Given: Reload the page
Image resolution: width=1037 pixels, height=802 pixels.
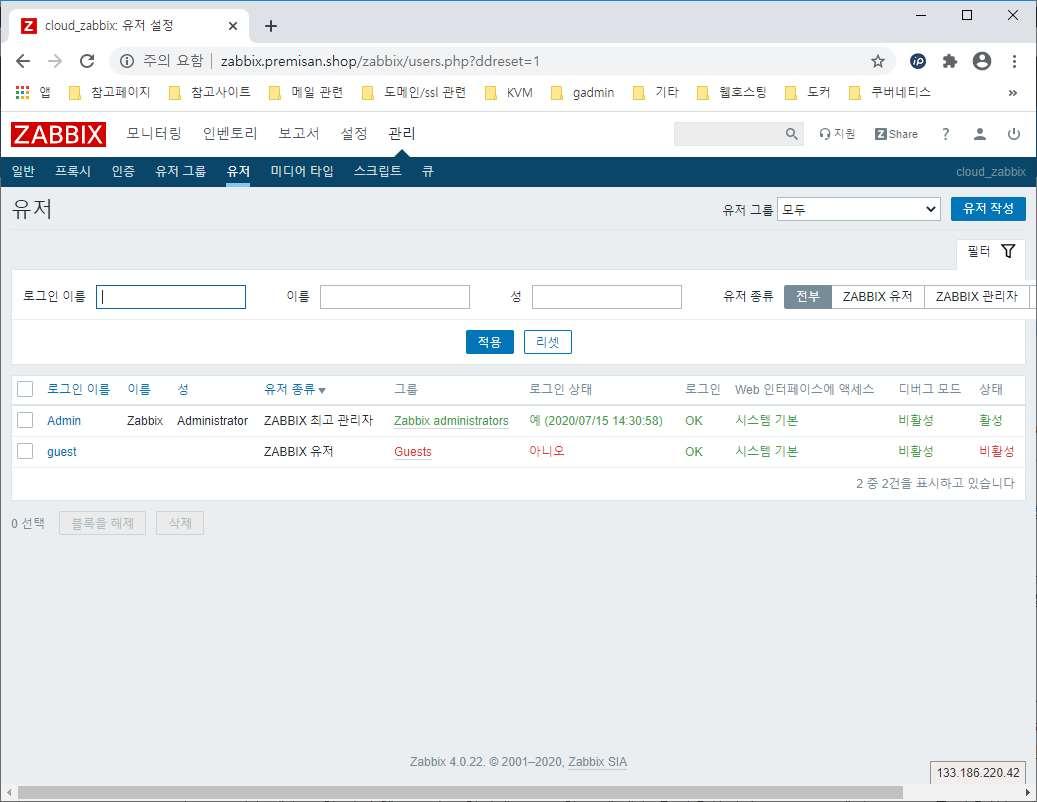Looking at the screenshot, I should click(x=87, y=61).
